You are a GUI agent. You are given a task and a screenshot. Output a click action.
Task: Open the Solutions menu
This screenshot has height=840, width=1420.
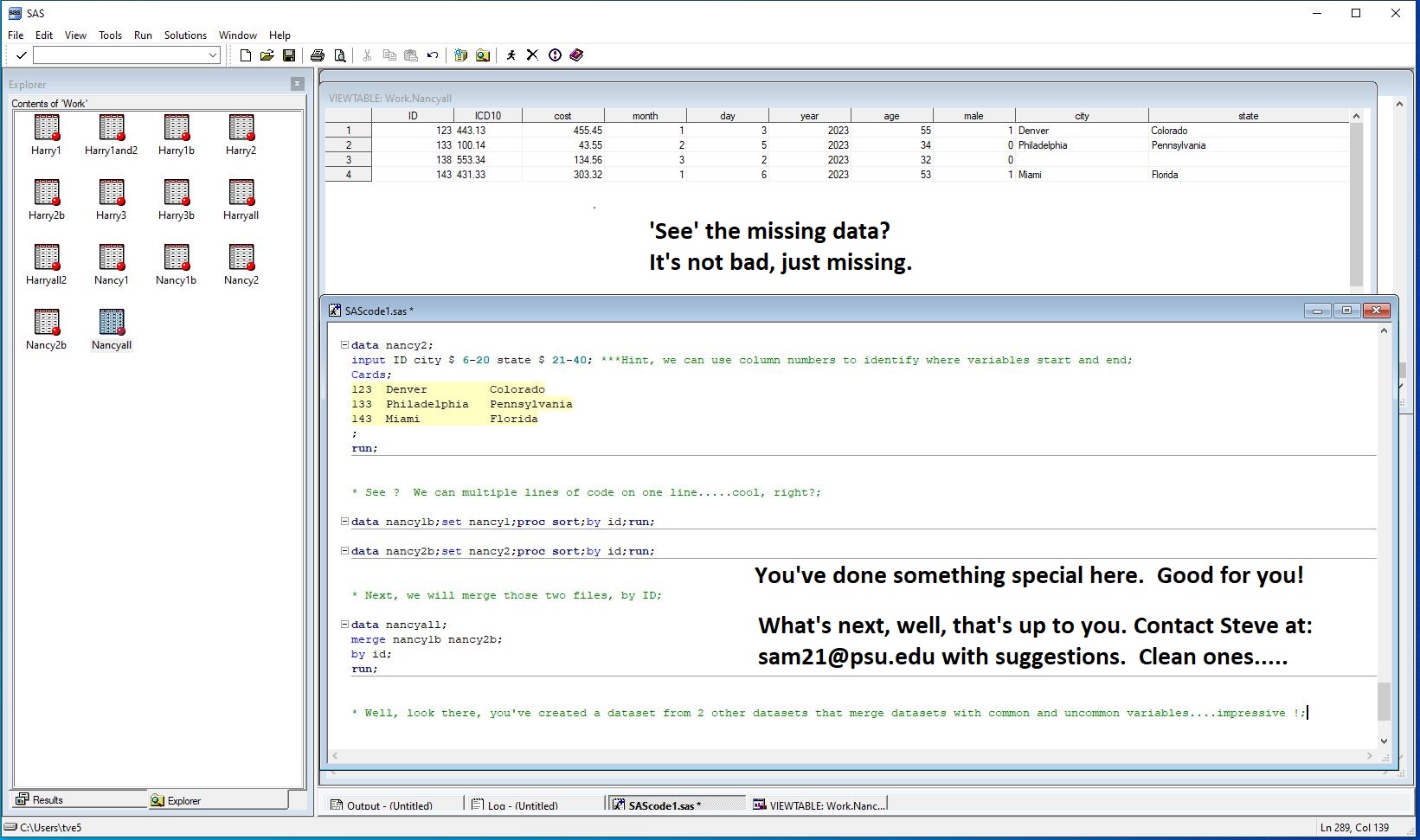pos(185,35)
